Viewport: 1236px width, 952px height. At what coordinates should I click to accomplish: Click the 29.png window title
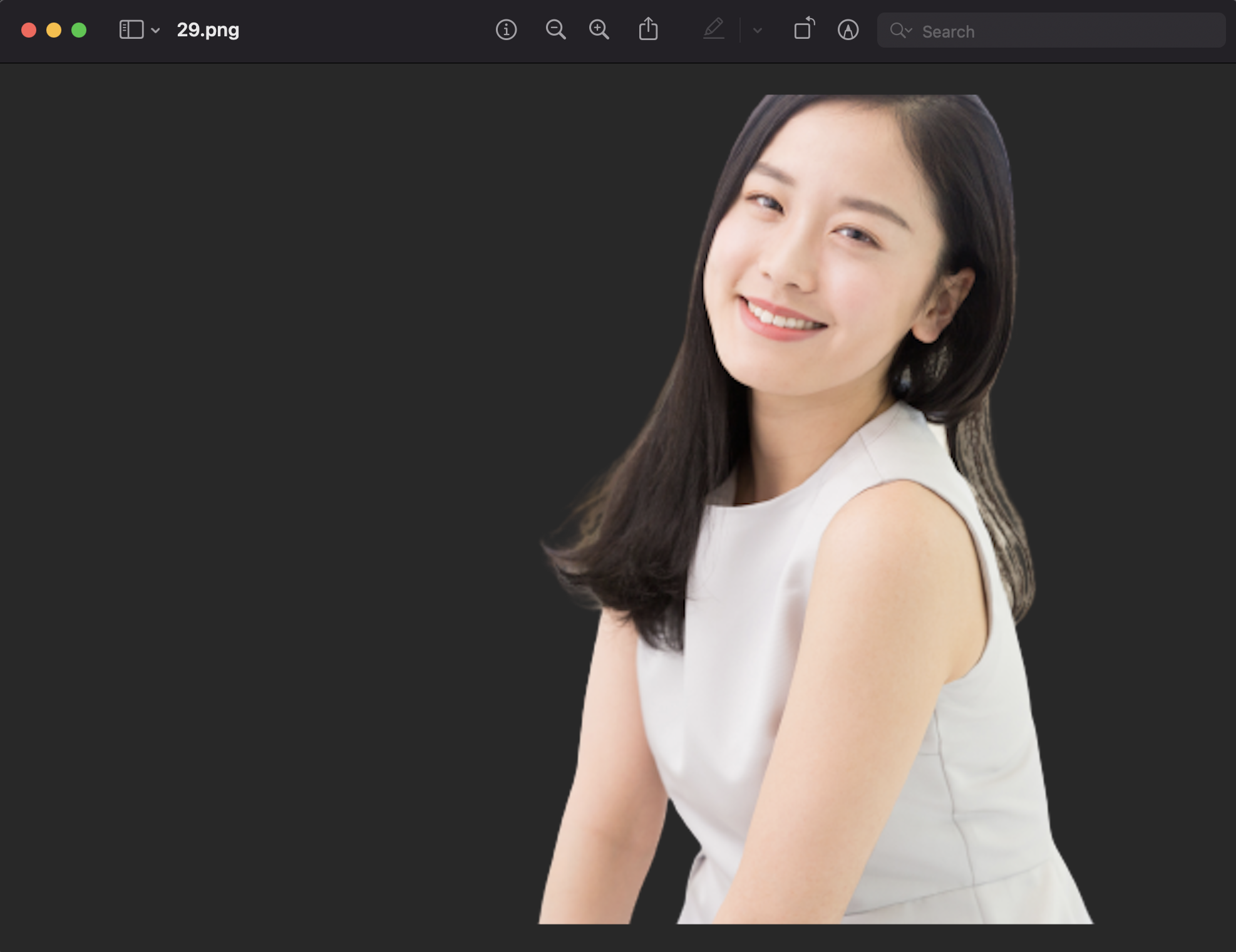pyautogui.click(x=208, y=30)
